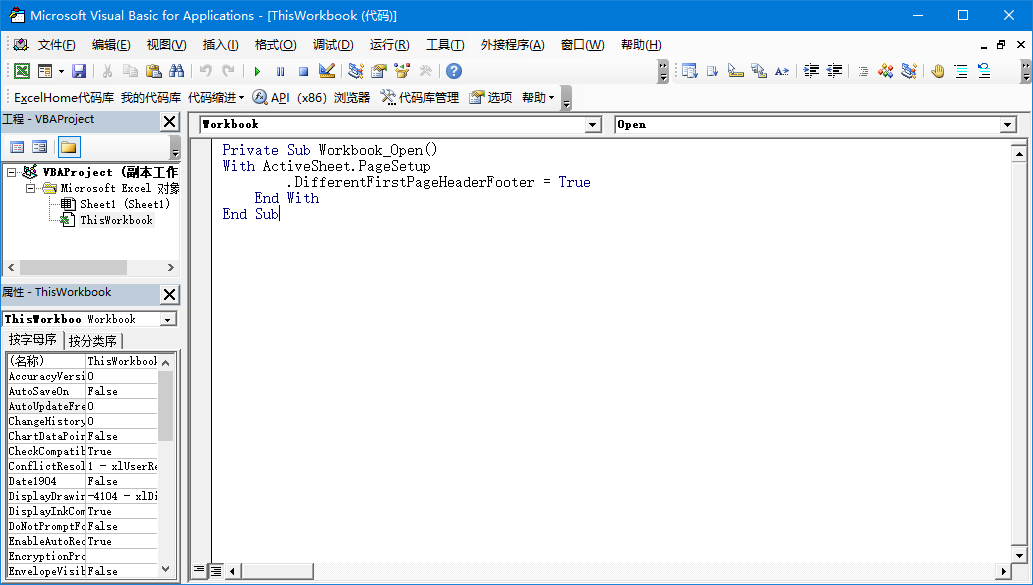Switch to the 按分类序 tab
The width and height of the screenshot is (1033, 585).
93,341
